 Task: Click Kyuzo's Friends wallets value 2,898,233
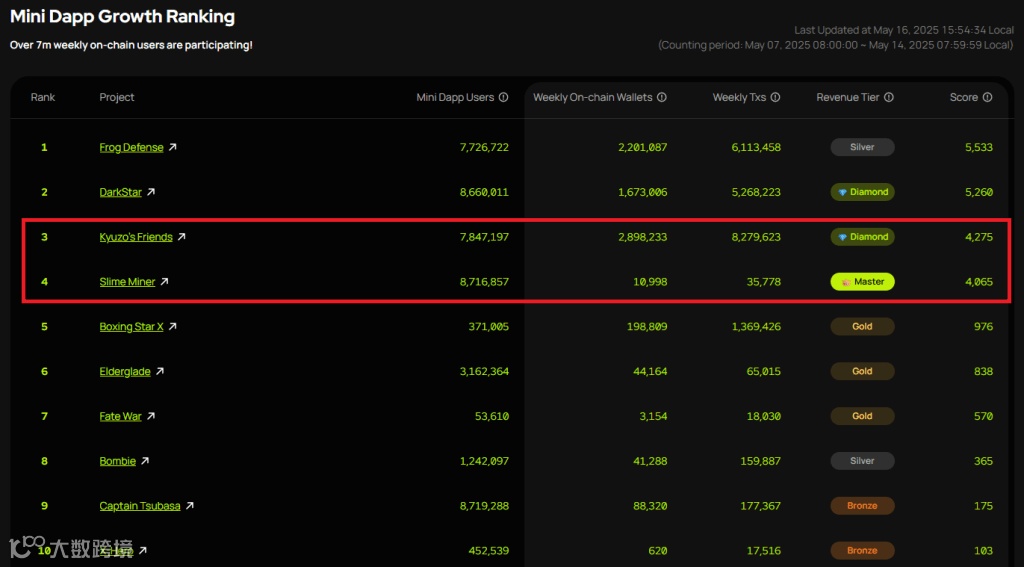(x=643, y=237)
